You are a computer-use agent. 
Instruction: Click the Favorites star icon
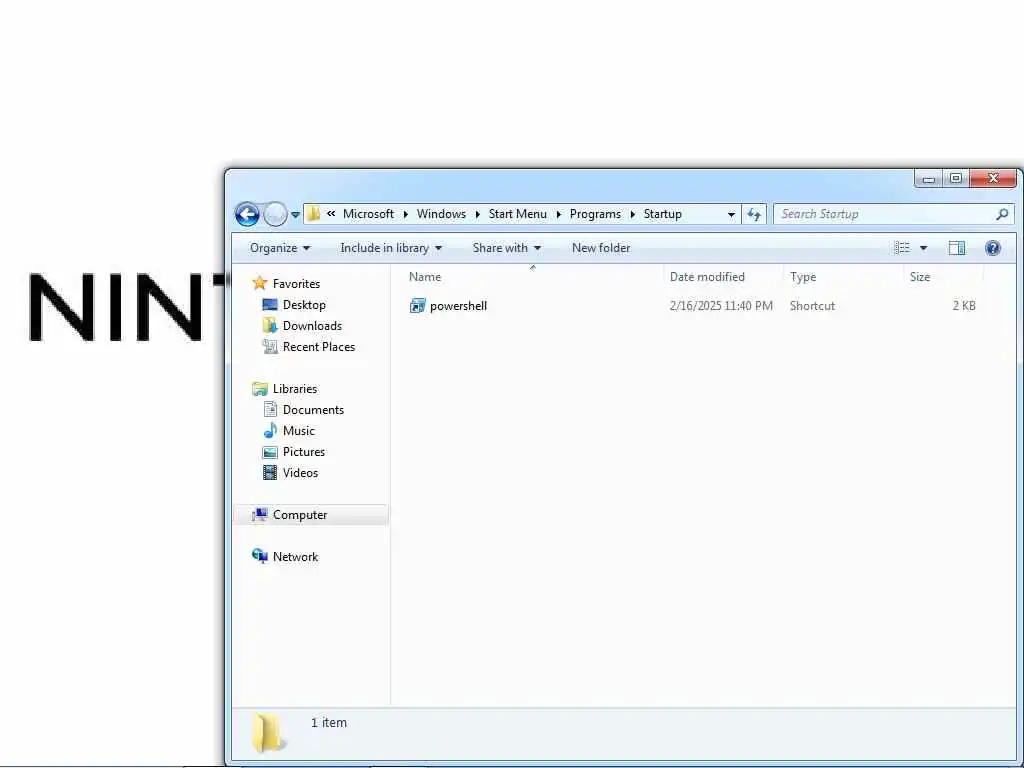[x=260, y=283]
